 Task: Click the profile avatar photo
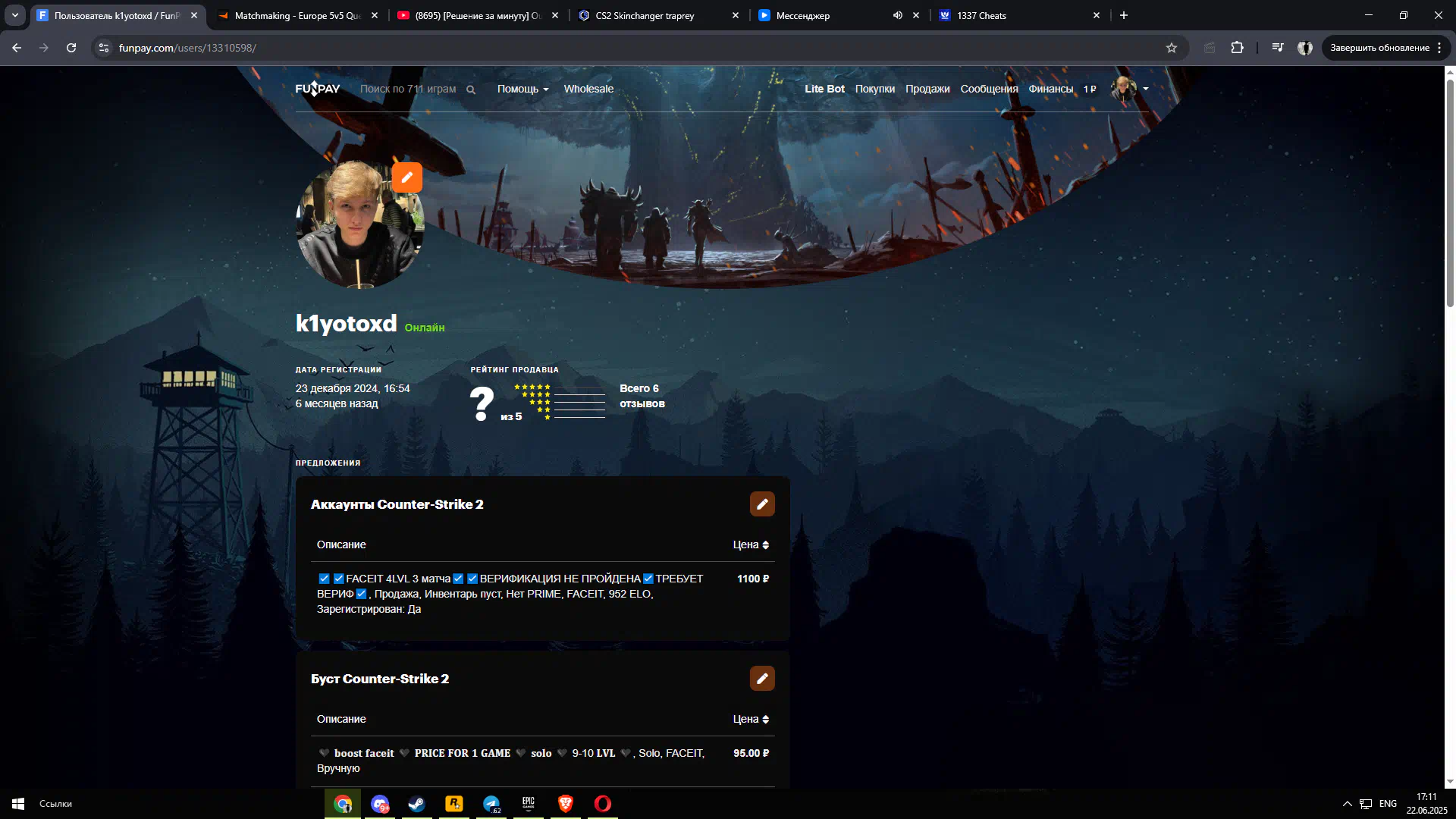coord(359,224)
